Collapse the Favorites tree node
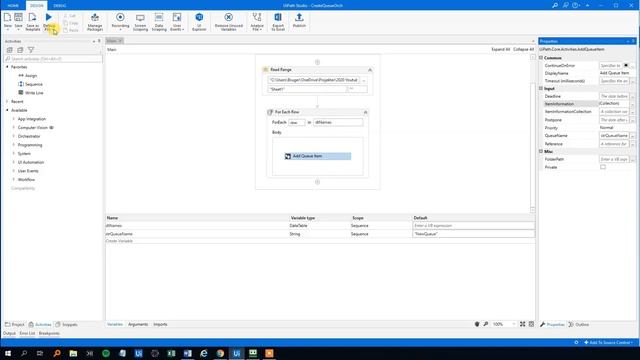Viewport: 640px width, 360px height. (7, 67)
